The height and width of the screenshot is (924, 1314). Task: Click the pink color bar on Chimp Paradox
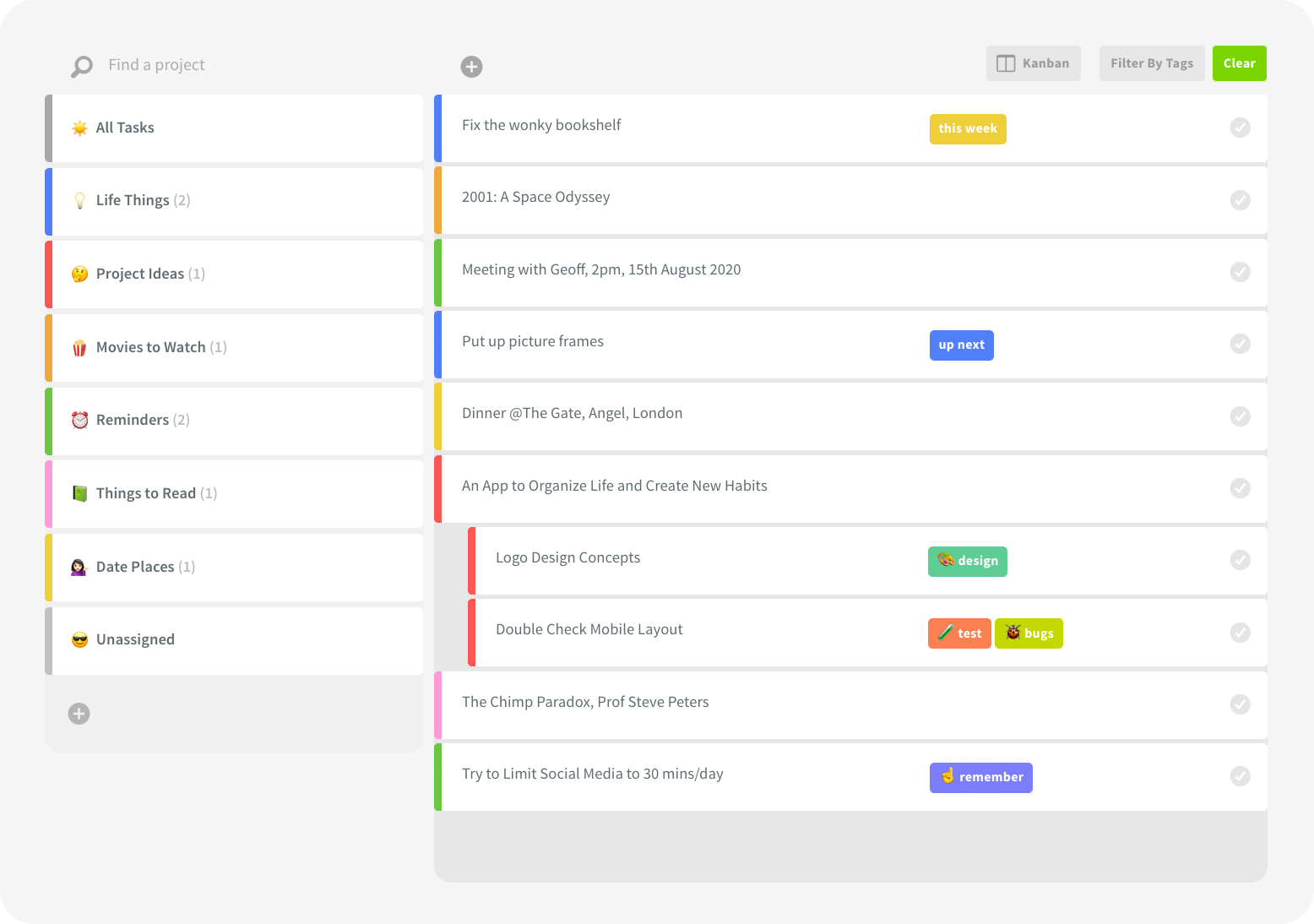tap(437, 704)
